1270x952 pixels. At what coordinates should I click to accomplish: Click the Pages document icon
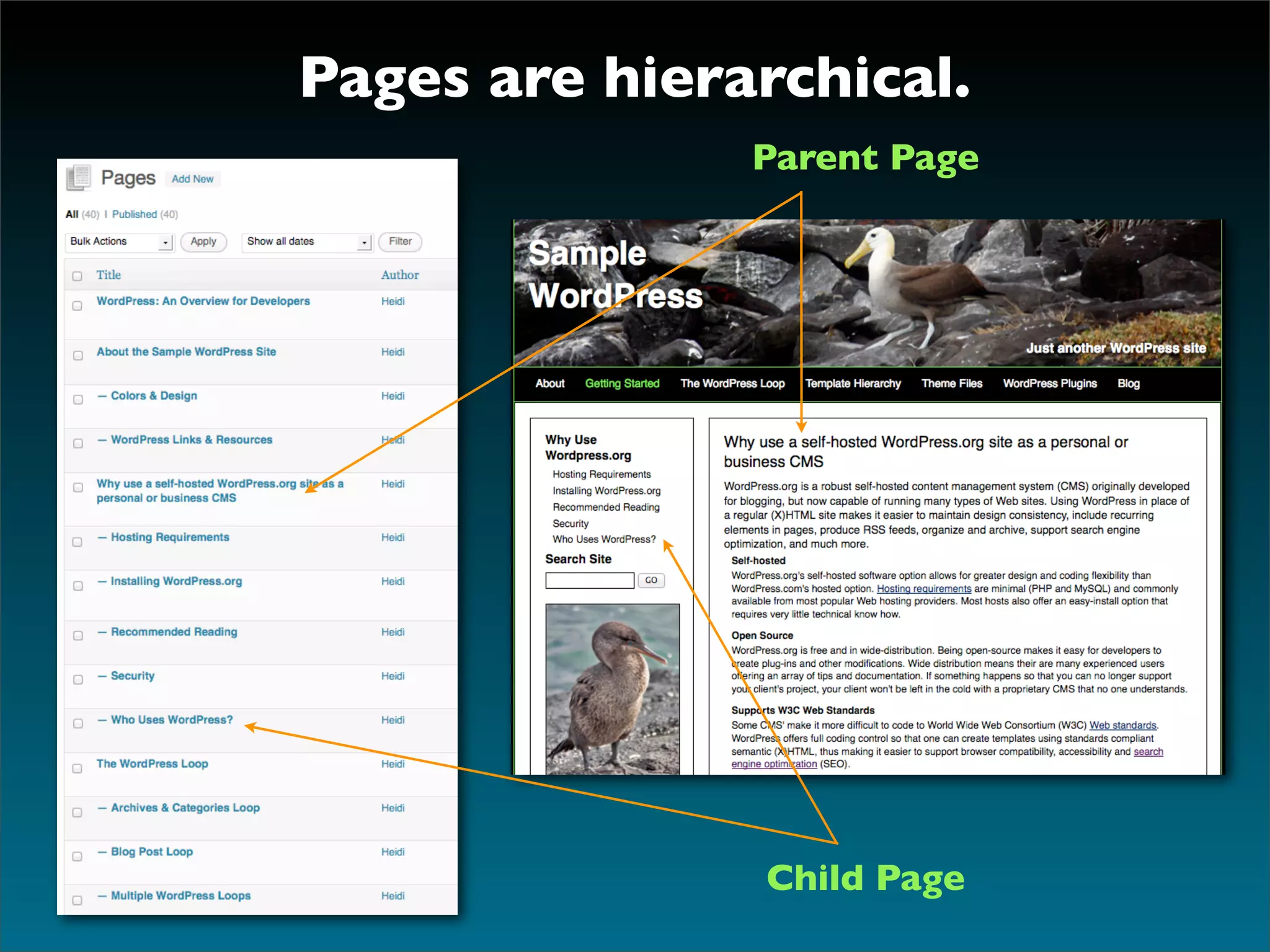point(79,178)
